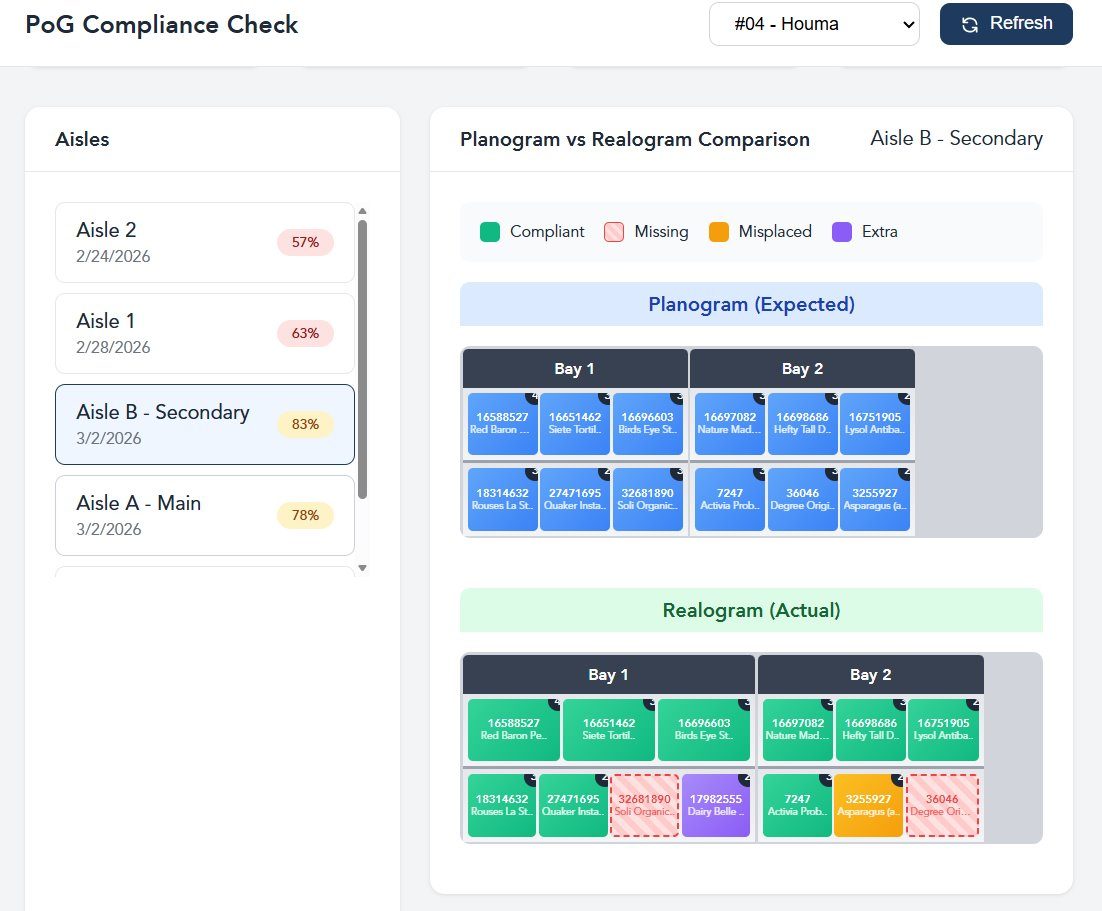
Task: Click the missing 36046 Degree tile in Realogram
Action: point(943,806)
